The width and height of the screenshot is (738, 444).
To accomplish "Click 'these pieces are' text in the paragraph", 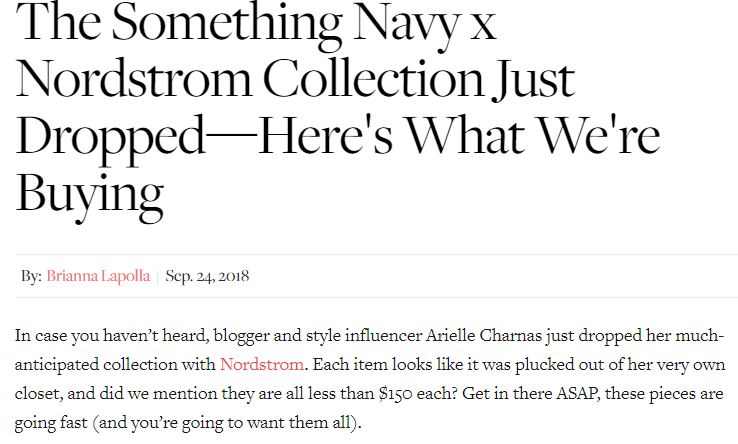I will coord(664,394).
